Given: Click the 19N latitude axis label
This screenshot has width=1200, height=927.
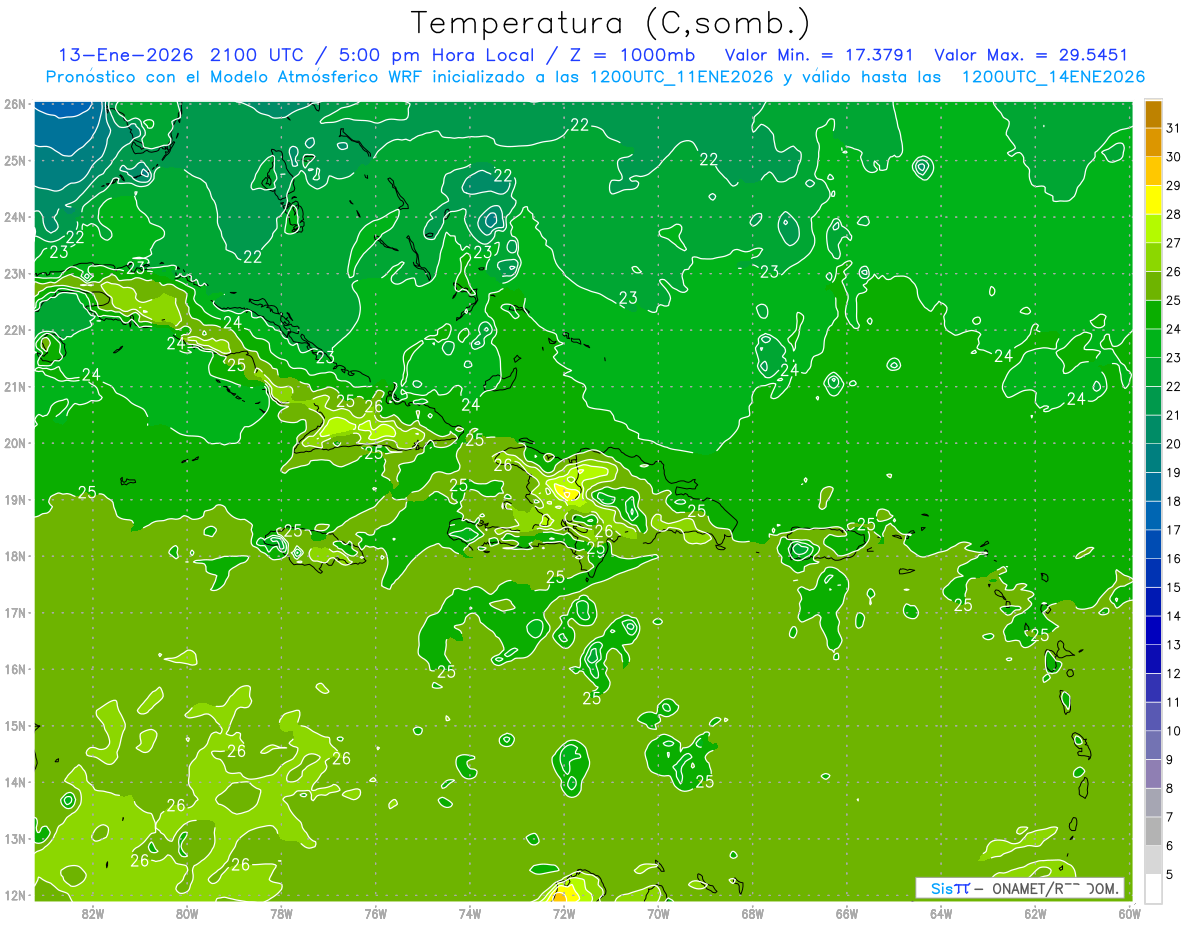Looking at the screenshot, I should pyautogui.click(x=16, y=500).
